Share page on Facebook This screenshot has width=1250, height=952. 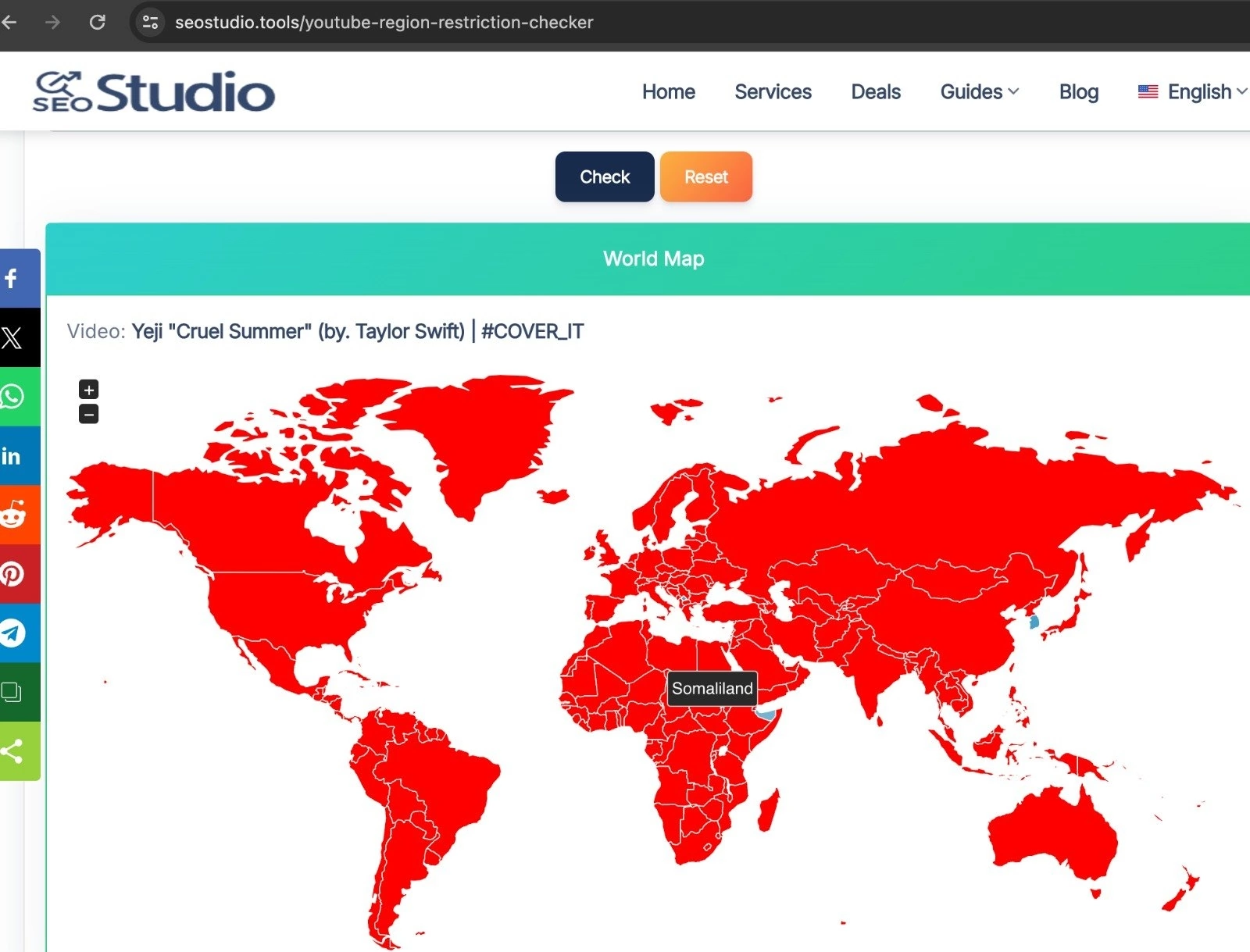(x=12, y=278)
